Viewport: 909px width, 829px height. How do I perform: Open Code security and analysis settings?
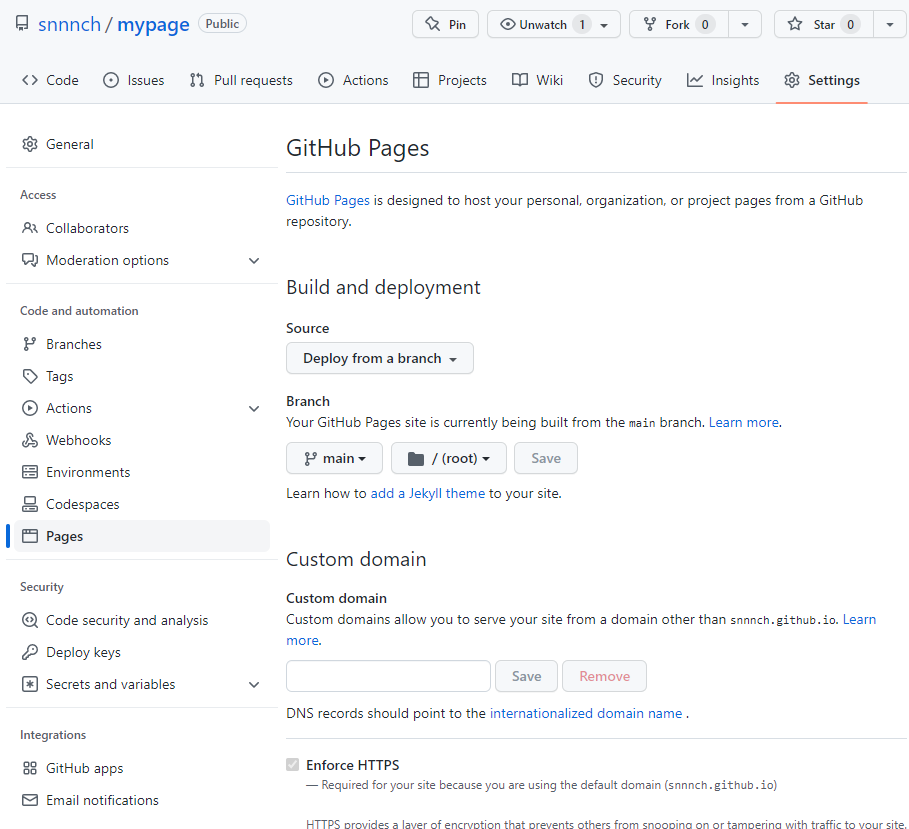click(x=127, y=620)
